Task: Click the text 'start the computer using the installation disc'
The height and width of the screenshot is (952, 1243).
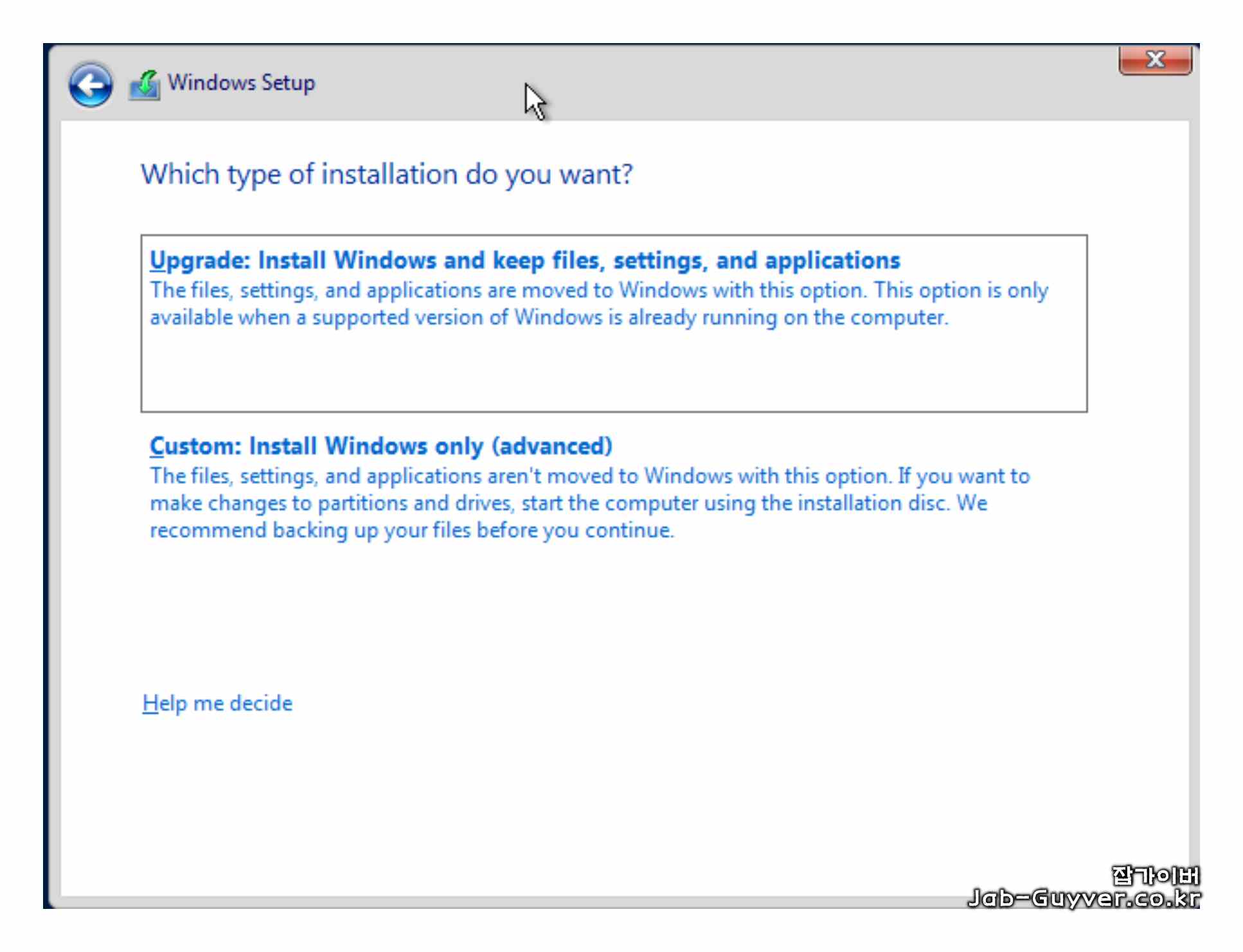Action: (x=734, y=503)
